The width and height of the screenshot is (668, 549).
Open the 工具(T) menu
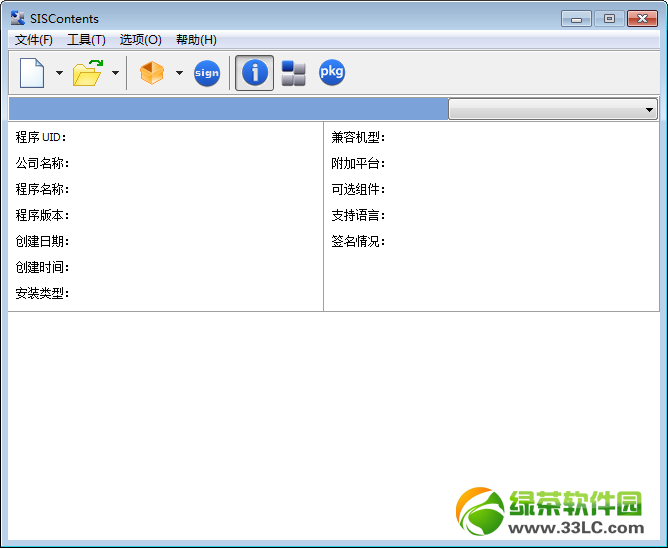86,40
